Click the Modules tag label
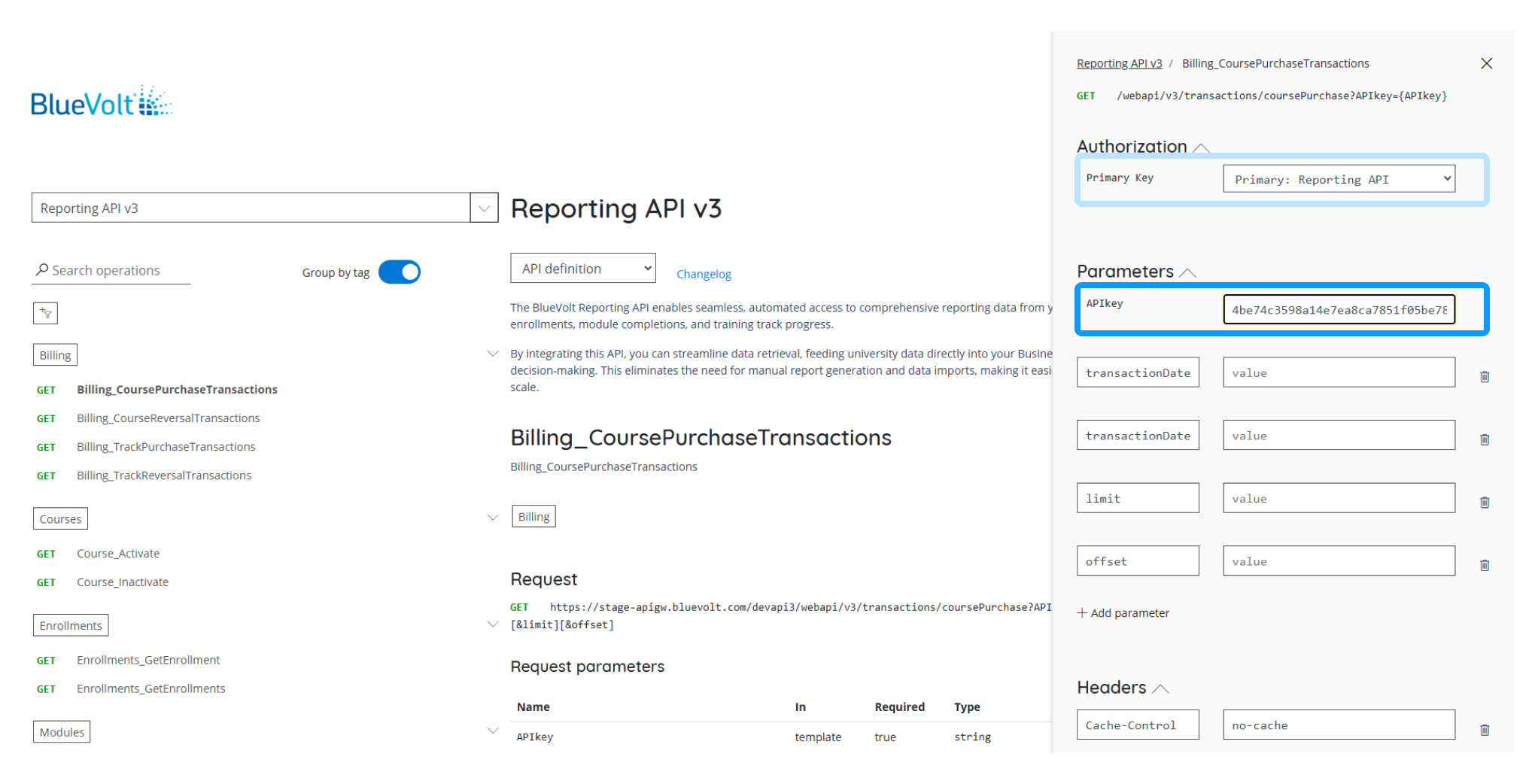Image resolution: width=1532 pixels, height=784 pixels. click(x=62, y=732)
